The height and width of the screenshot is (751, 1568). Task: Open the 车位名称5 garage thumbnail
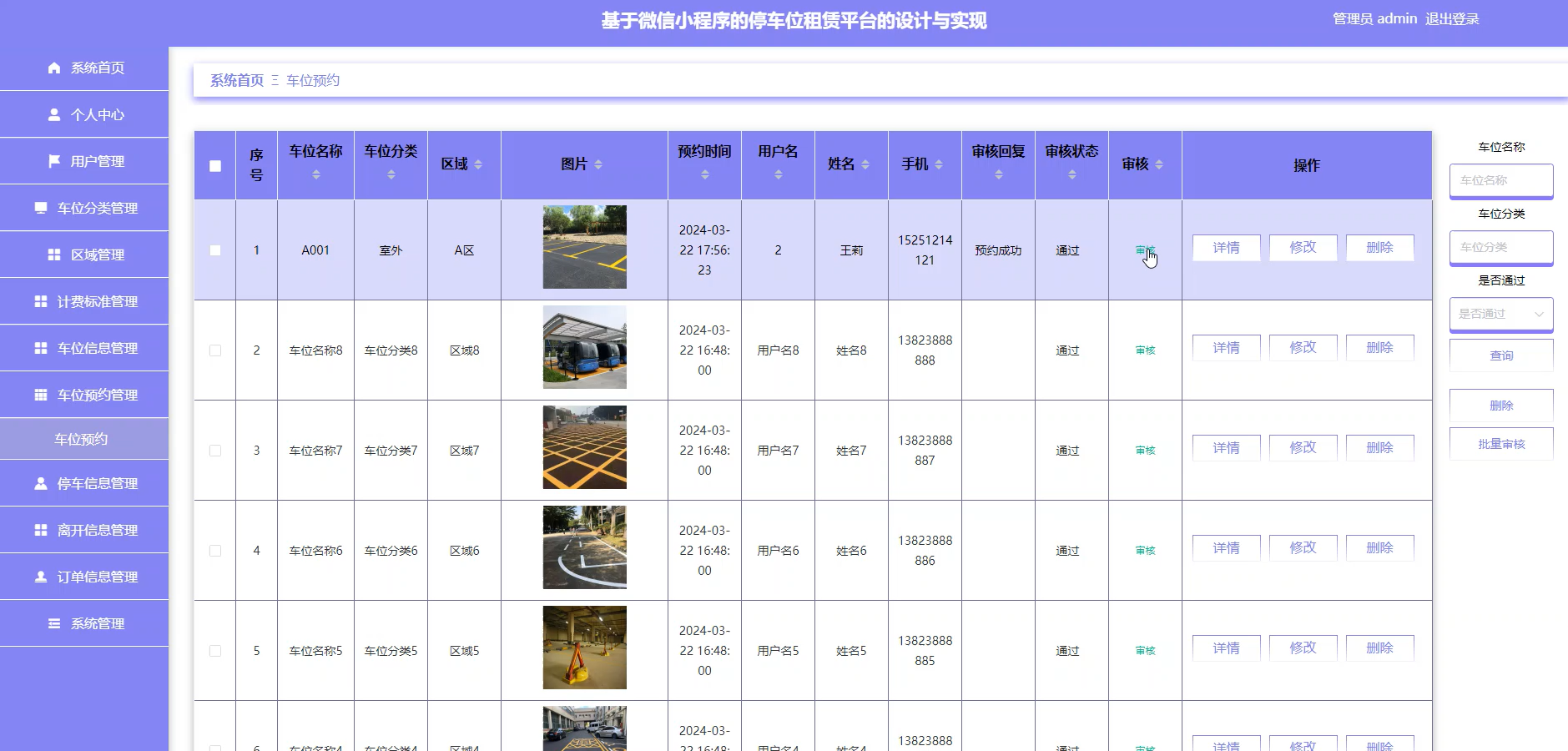(584, 648)
